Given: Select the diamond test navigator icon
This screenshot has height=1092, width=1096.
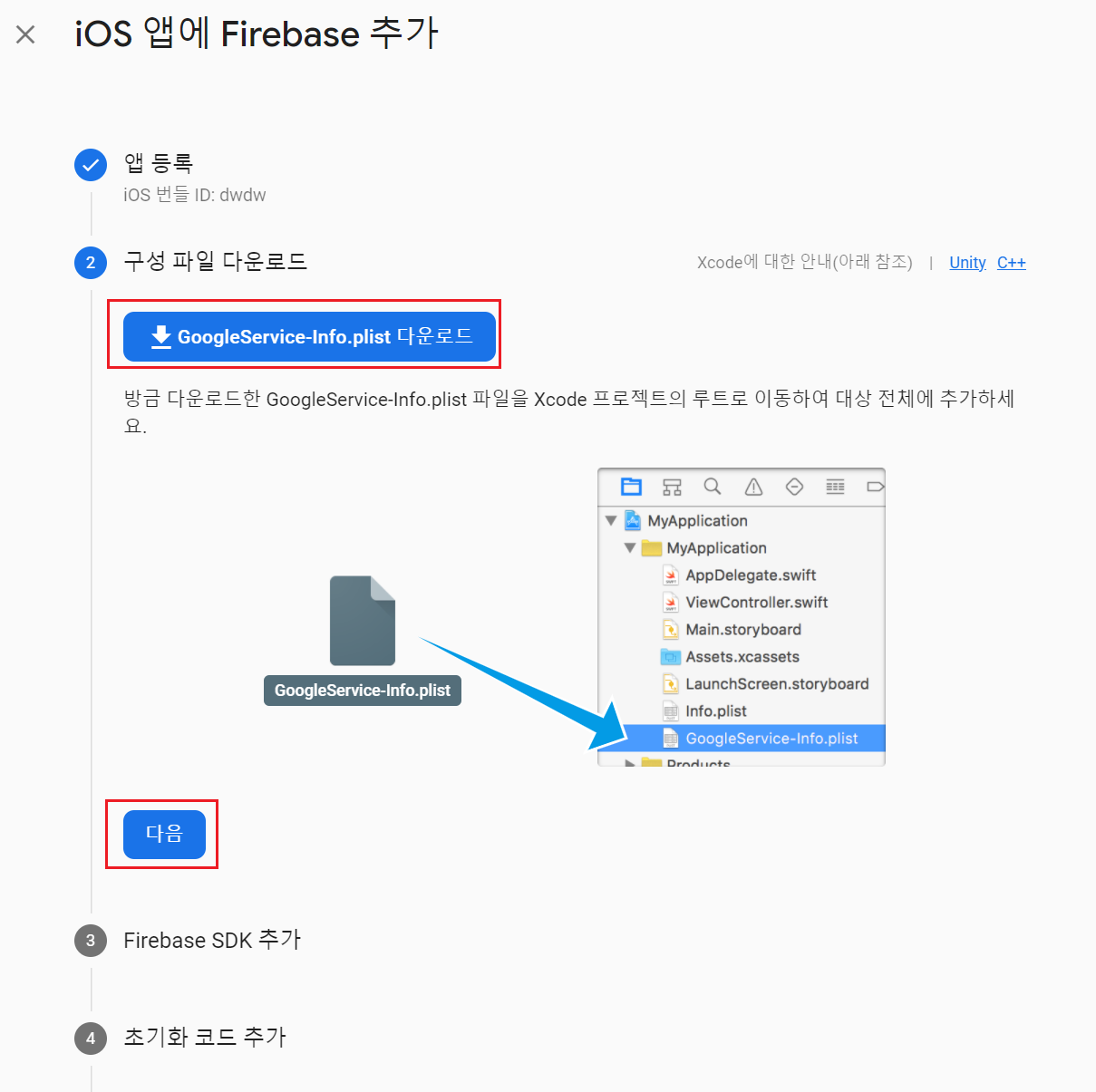Looking at the screenshot, I should [794, 487].
